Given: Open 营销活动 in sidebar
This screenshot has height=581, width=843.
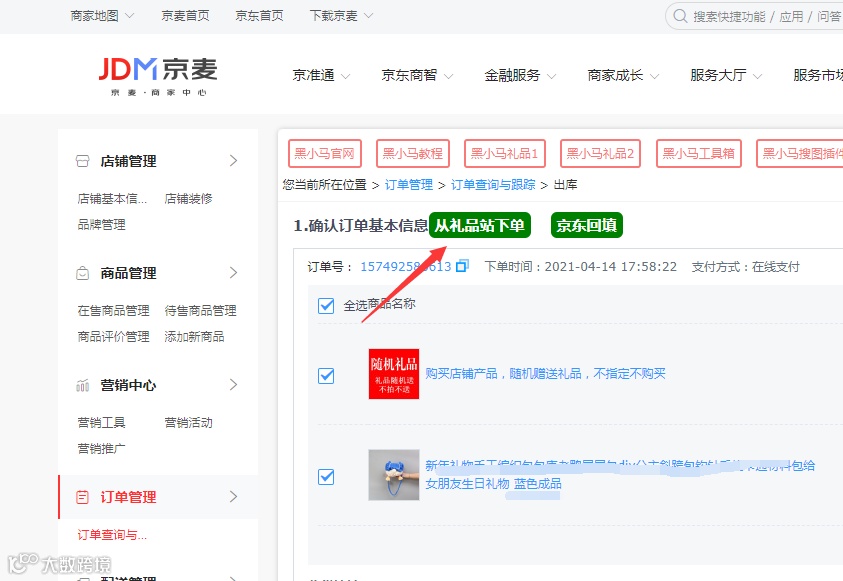Looking at the screenshot, I should tap(188, 423).
